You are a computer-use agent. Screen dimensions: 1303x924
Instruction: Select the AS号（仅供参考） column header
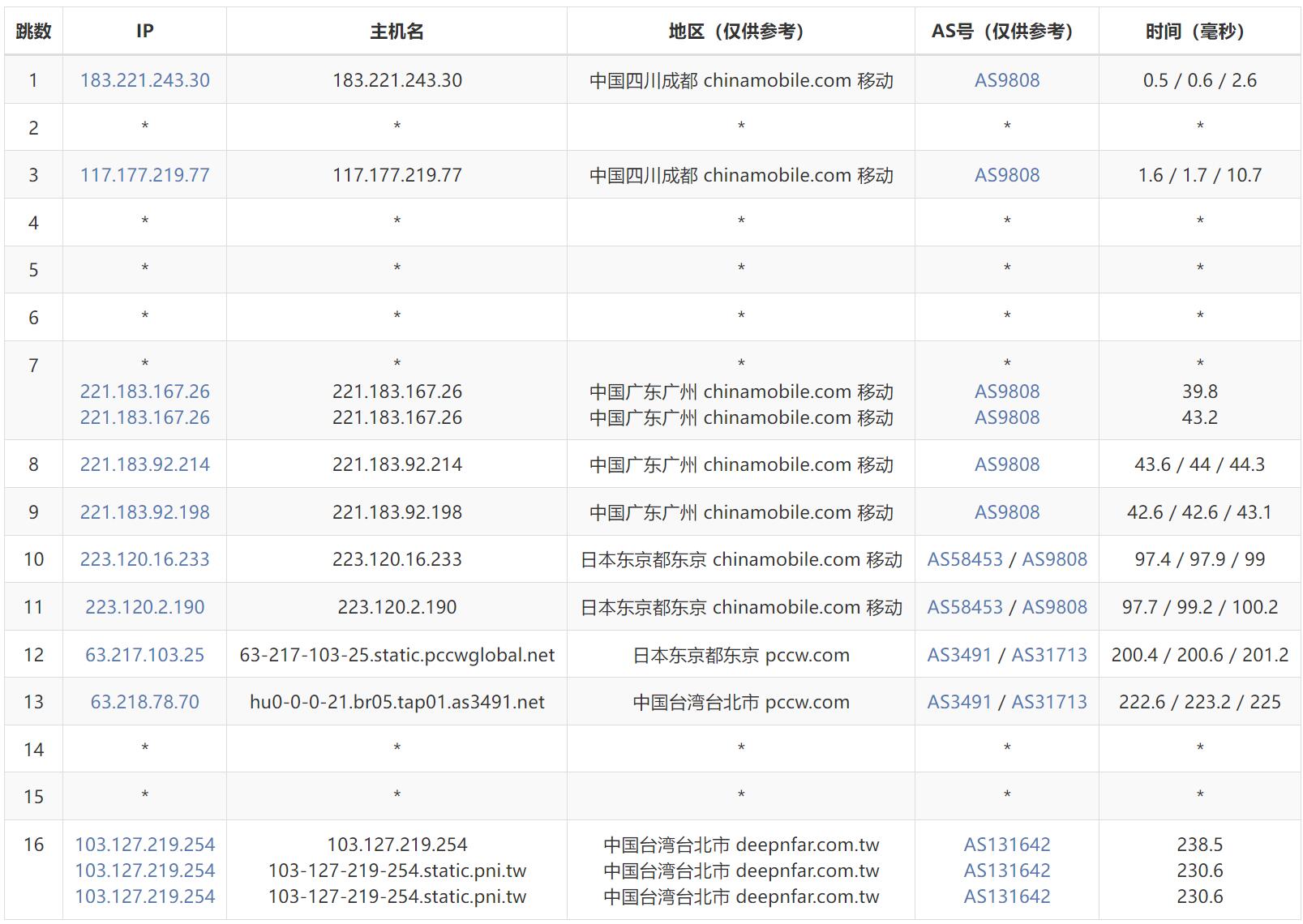click(x=1007, y=32)
